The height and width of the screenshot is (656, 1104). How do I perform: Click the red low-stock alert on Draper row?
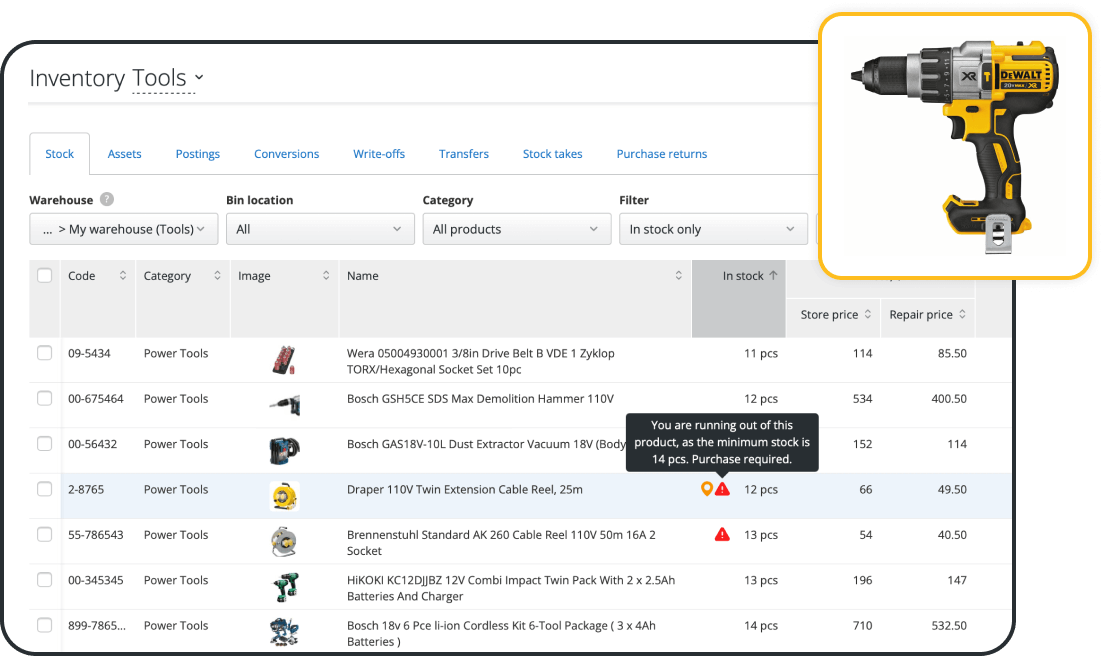point(721,490)
